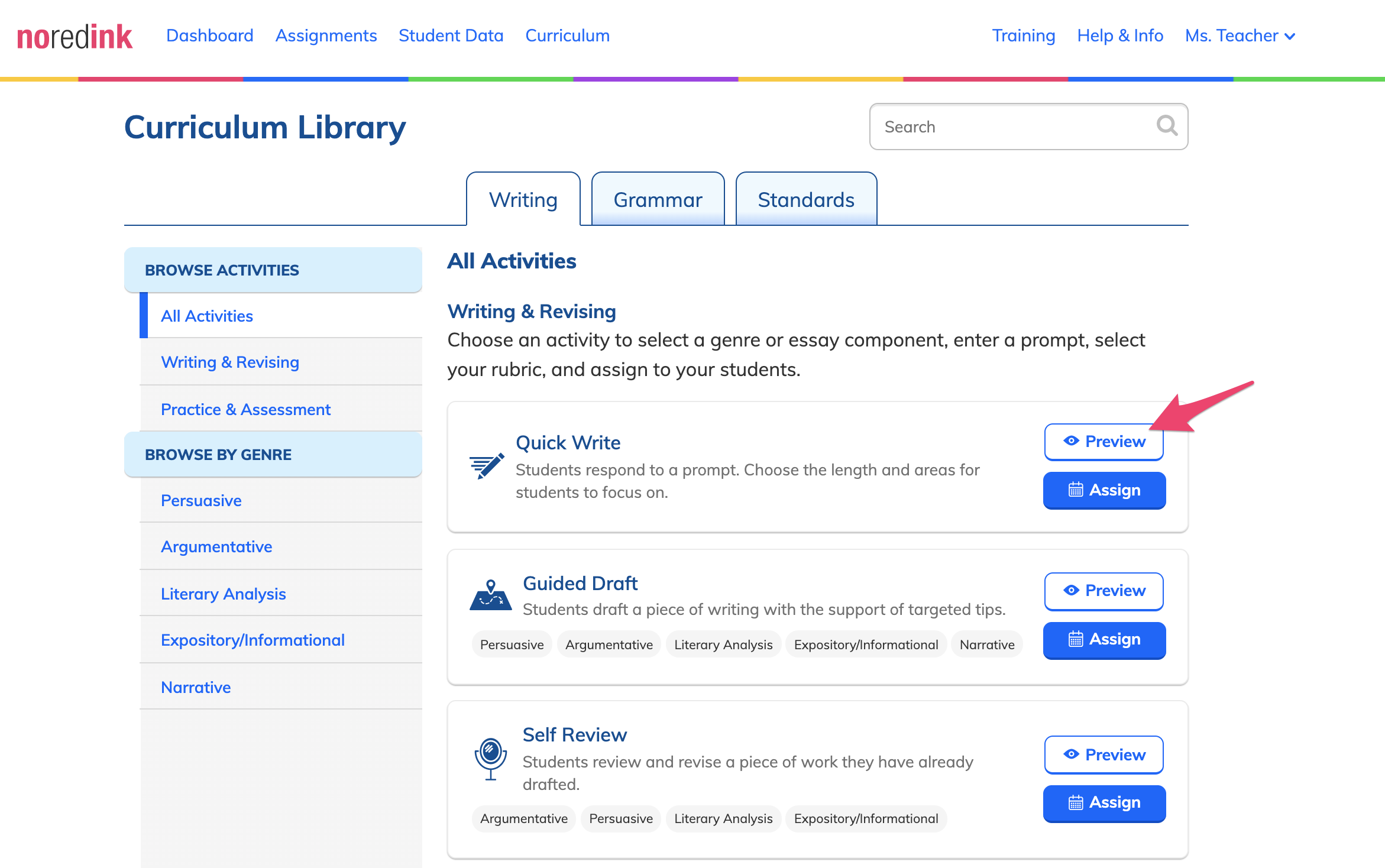Assign the Guided Draft activity

[1104, 640]
